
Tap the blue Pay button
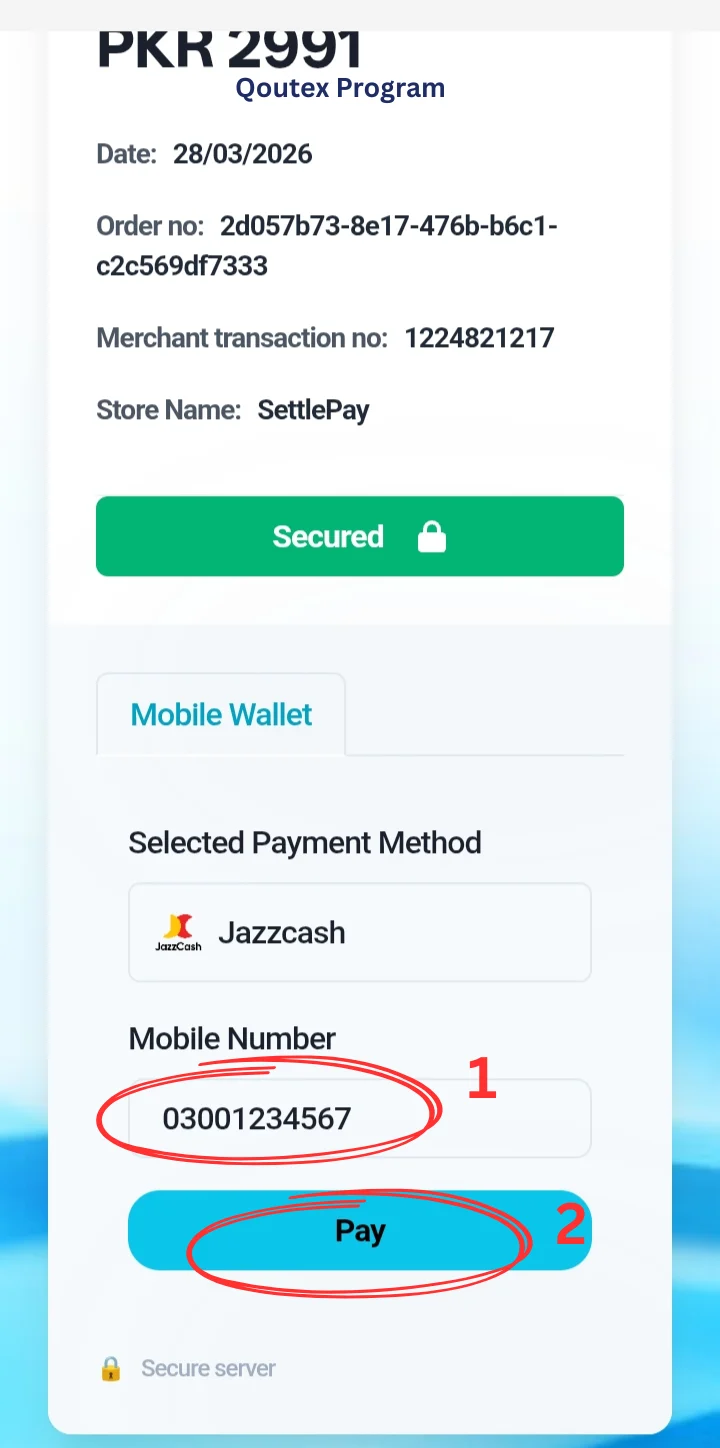(360, 1230)
